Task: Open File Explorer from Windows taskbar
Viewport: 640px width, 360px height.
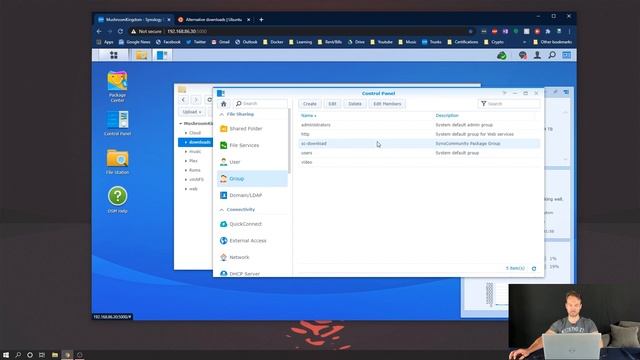Action: coord(55,355)
